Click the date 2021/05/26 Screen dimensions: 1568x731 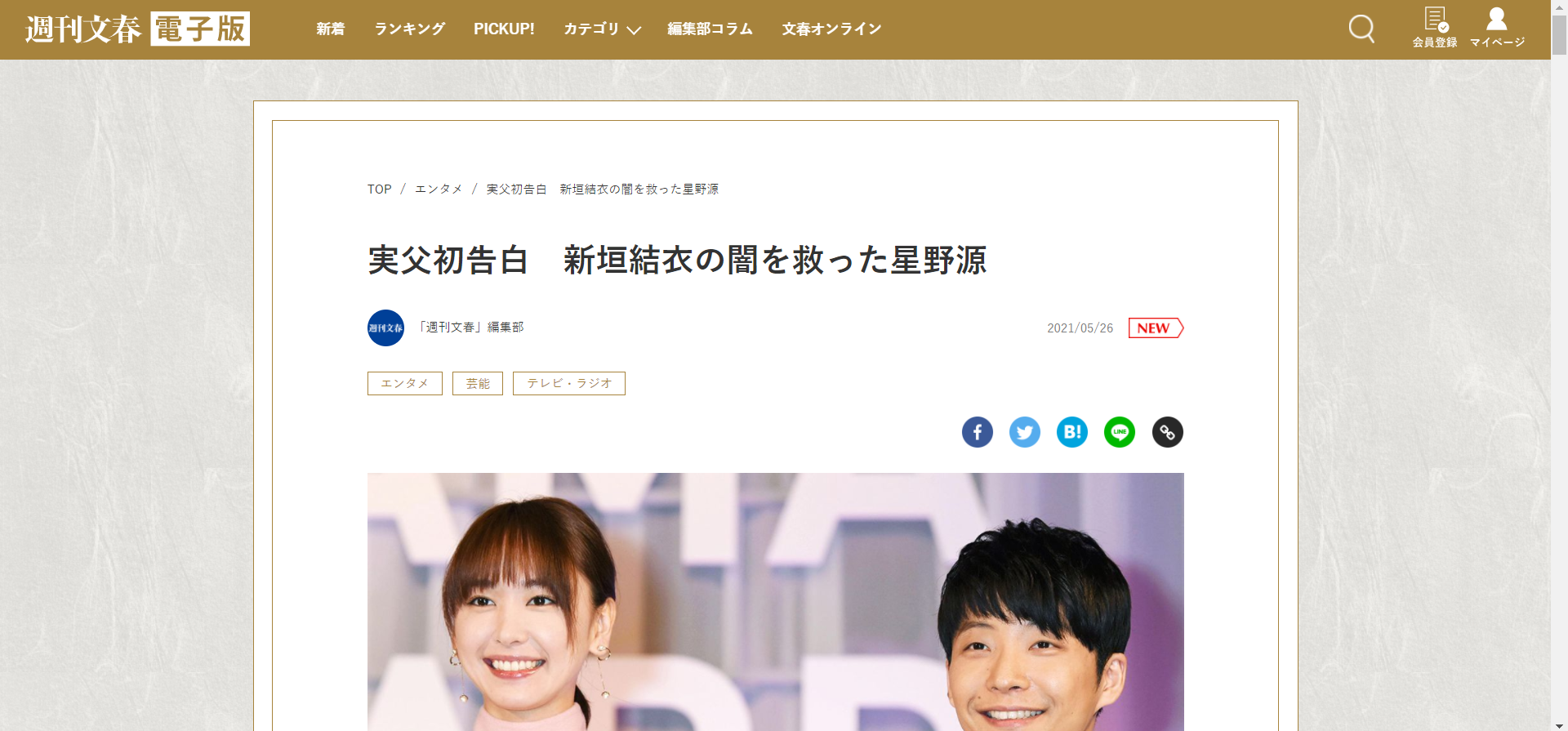click(x=1080, y=328)
